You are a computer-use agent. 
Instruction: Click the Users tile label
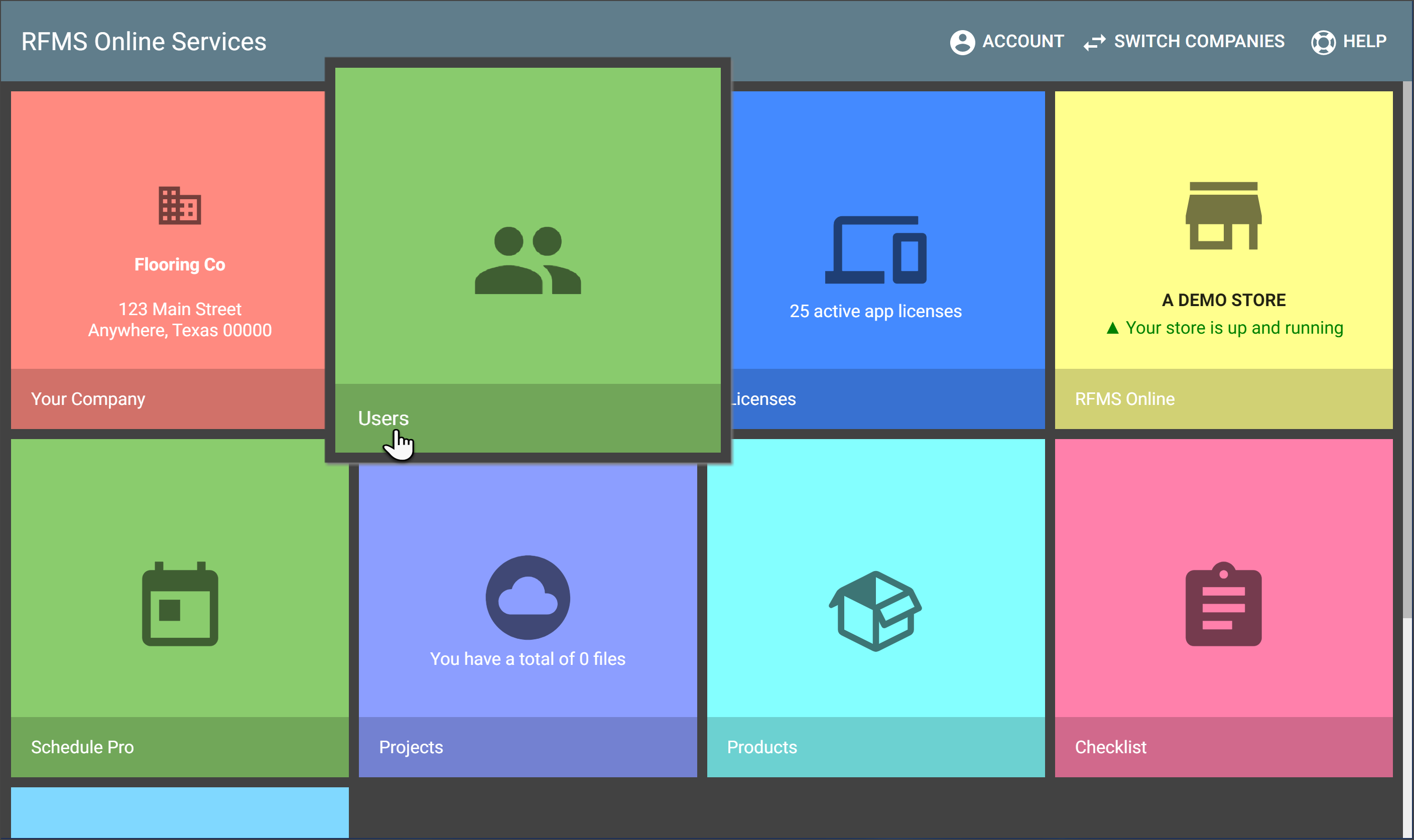tap(383, 418)
